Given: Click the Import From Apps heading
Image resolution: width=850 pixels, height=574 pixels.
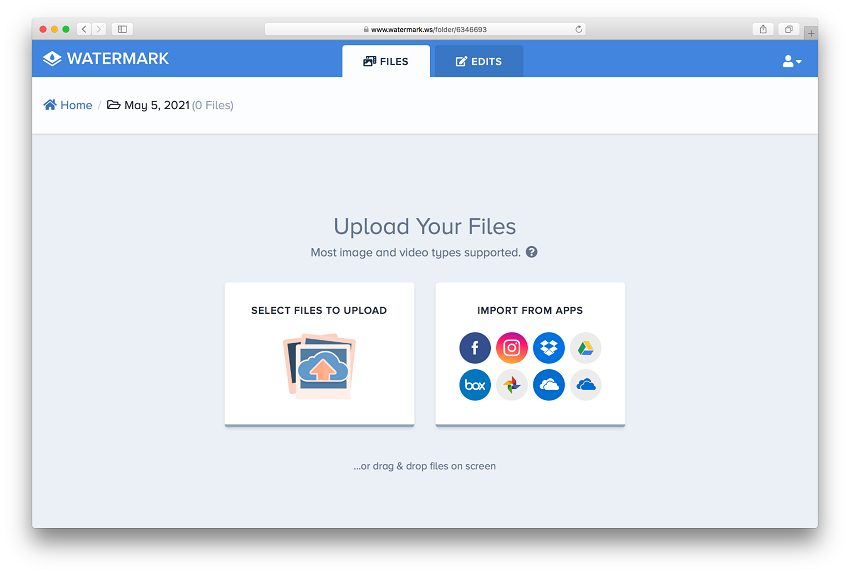Looking at the screenshot, I should pos(530,311).
